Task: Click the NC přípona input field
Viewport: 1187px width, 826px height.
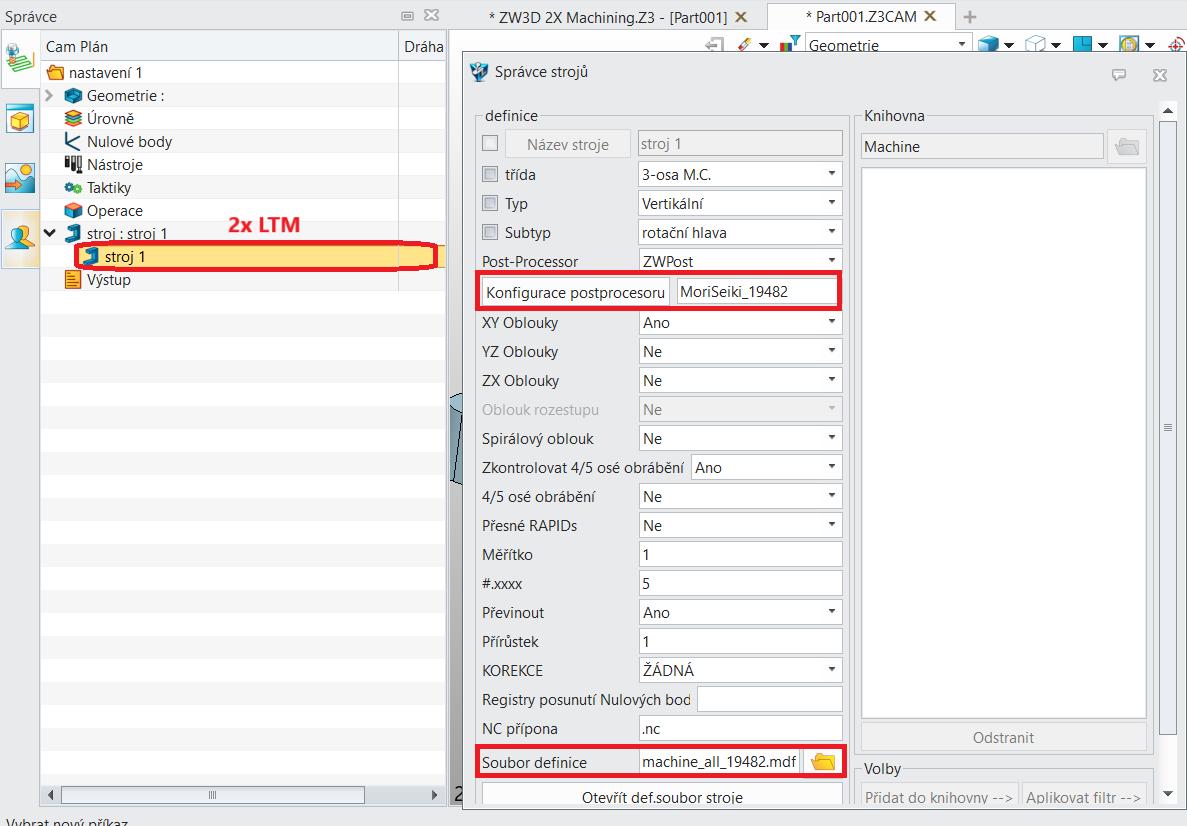Action: [740, 728]
